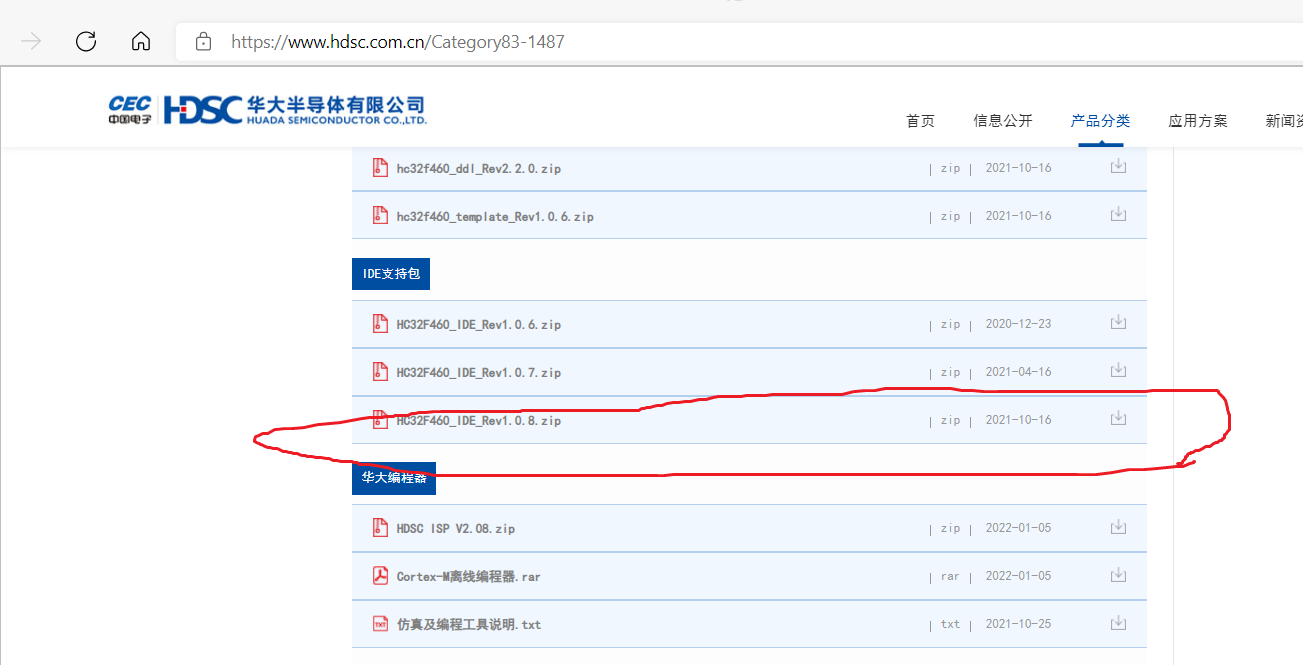The height and width of the screenshot is (665, 1303).
Task: View site security lock icon
Action: click(x=204, y=42)
